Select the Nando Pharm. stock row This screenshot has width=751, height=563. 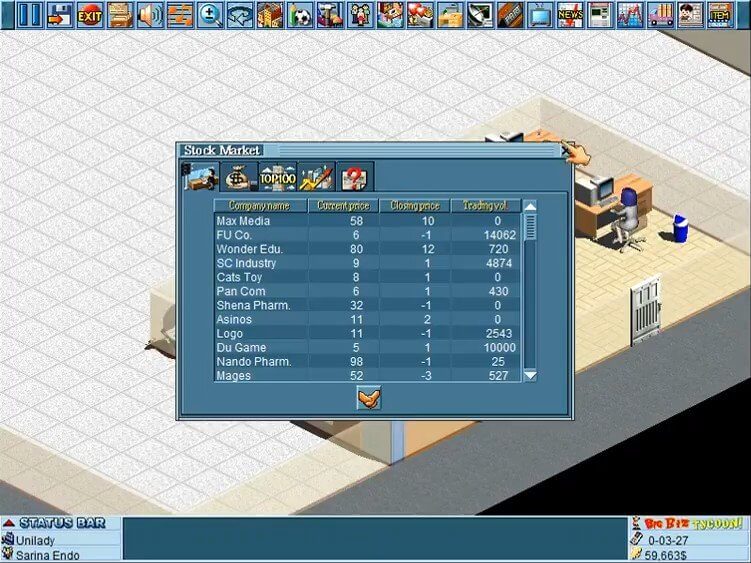[x=367, y=361]
